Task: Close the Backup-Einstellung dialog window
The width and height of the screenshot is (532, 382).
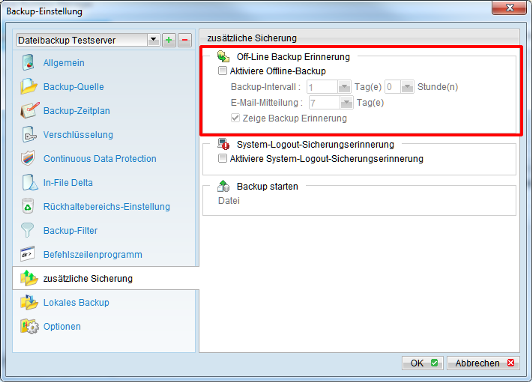Action: [509, 7]
